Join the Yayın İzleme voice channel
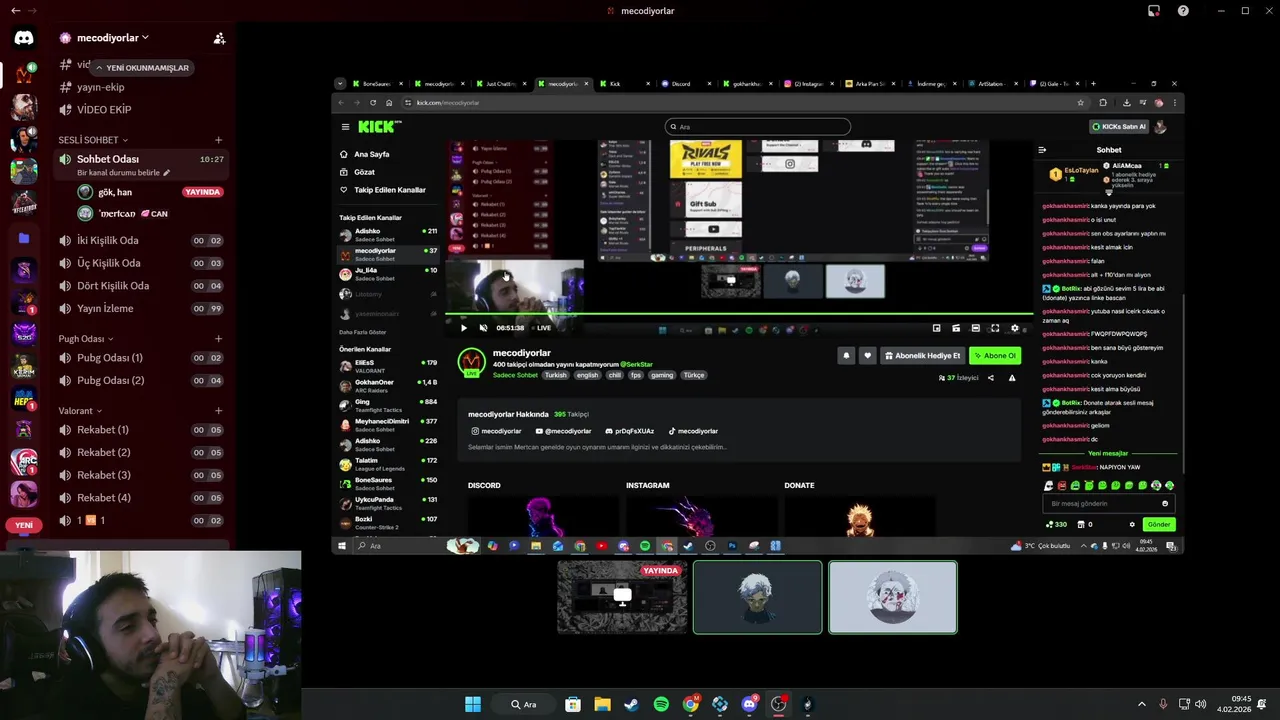Viewport: 1280px width, 720px height. coord(140,308)
